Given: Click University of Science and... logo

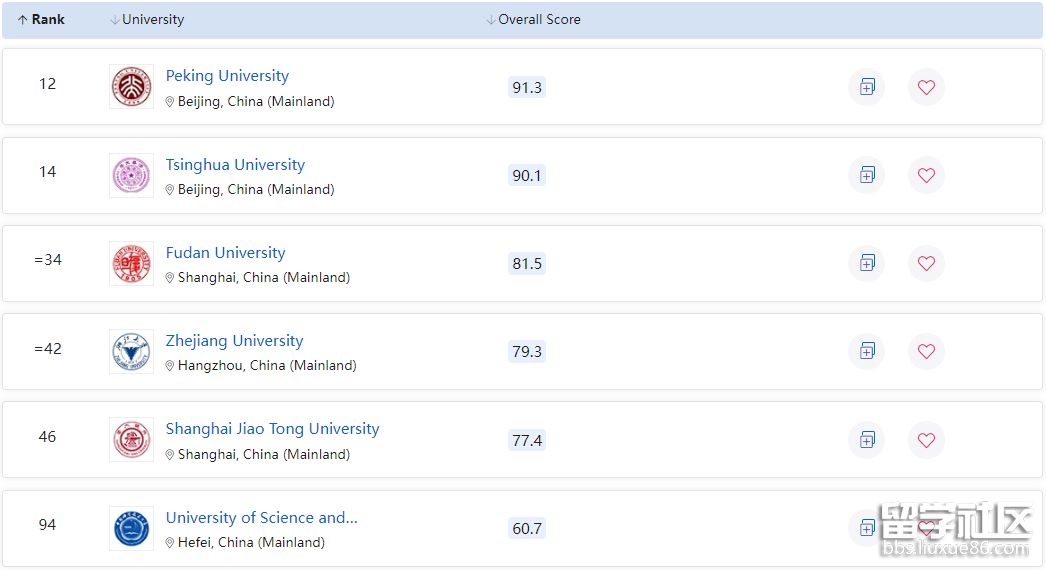Looking at the screenshot, I should [131, 528].
